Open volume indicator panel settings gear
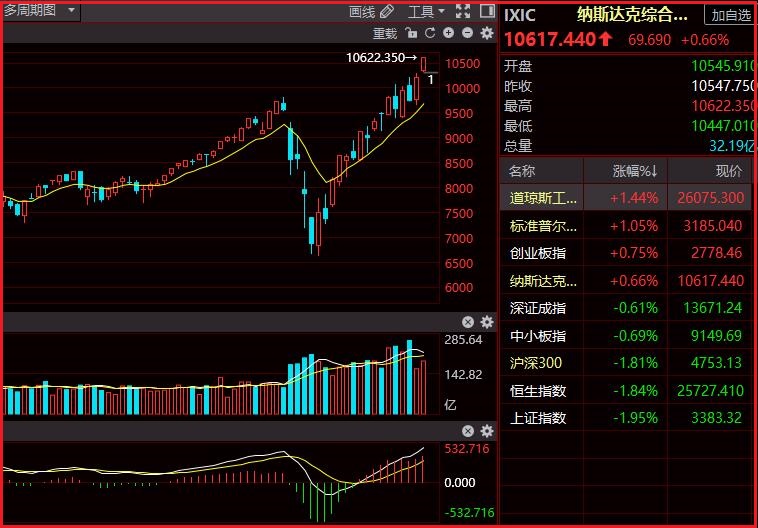The image size is (758, 528). click(x=487, y=322)
